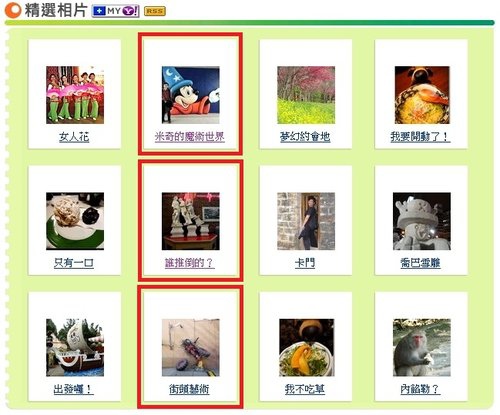Screen dimensions: 500x415
Task: Open the white statues photo thumbnail
Action: click(x=191, y=221)
